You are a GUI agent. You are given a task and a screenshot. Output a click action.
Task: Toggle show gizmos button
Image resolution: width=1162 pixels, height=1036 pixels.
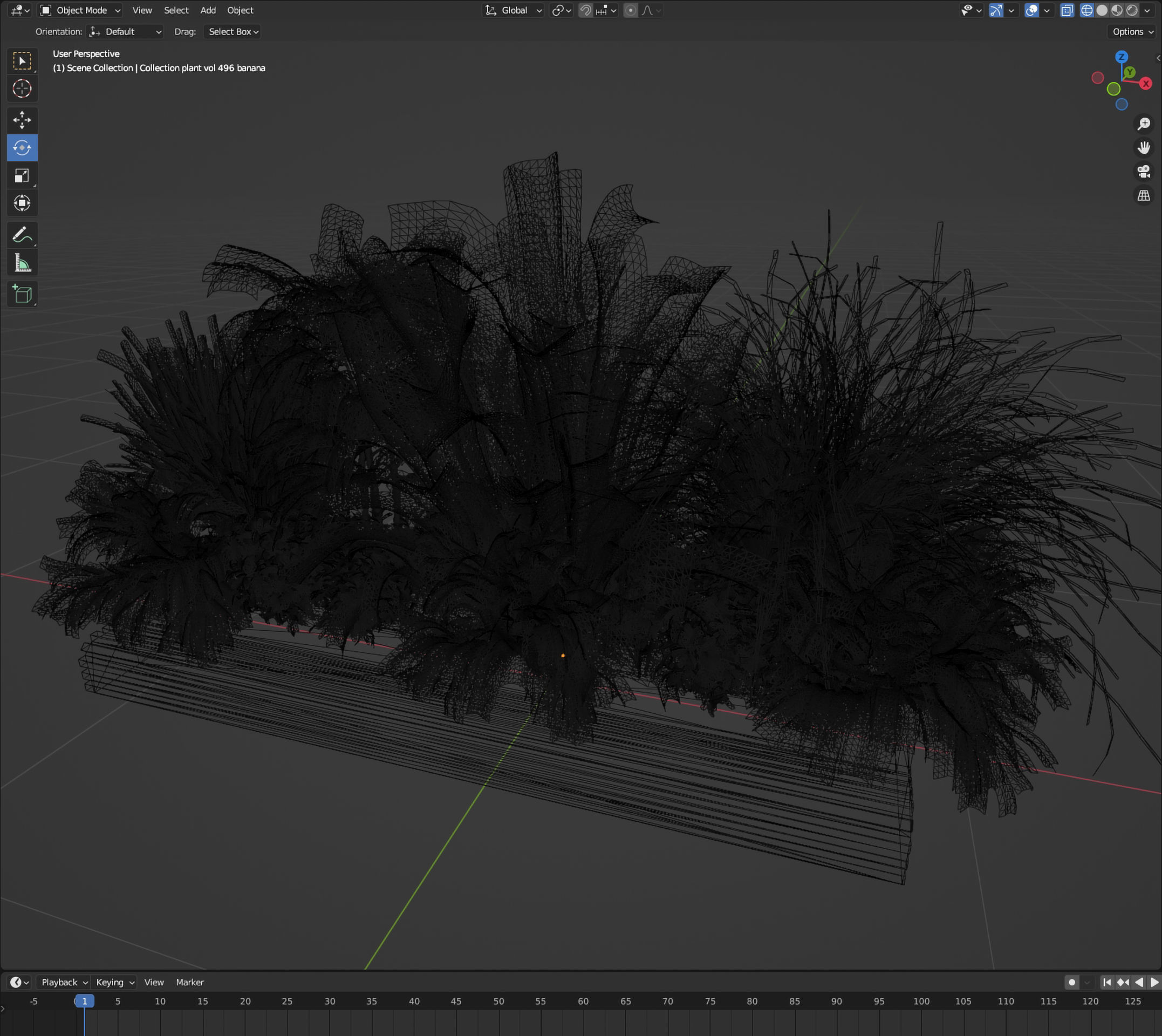(x=996, y=10)
